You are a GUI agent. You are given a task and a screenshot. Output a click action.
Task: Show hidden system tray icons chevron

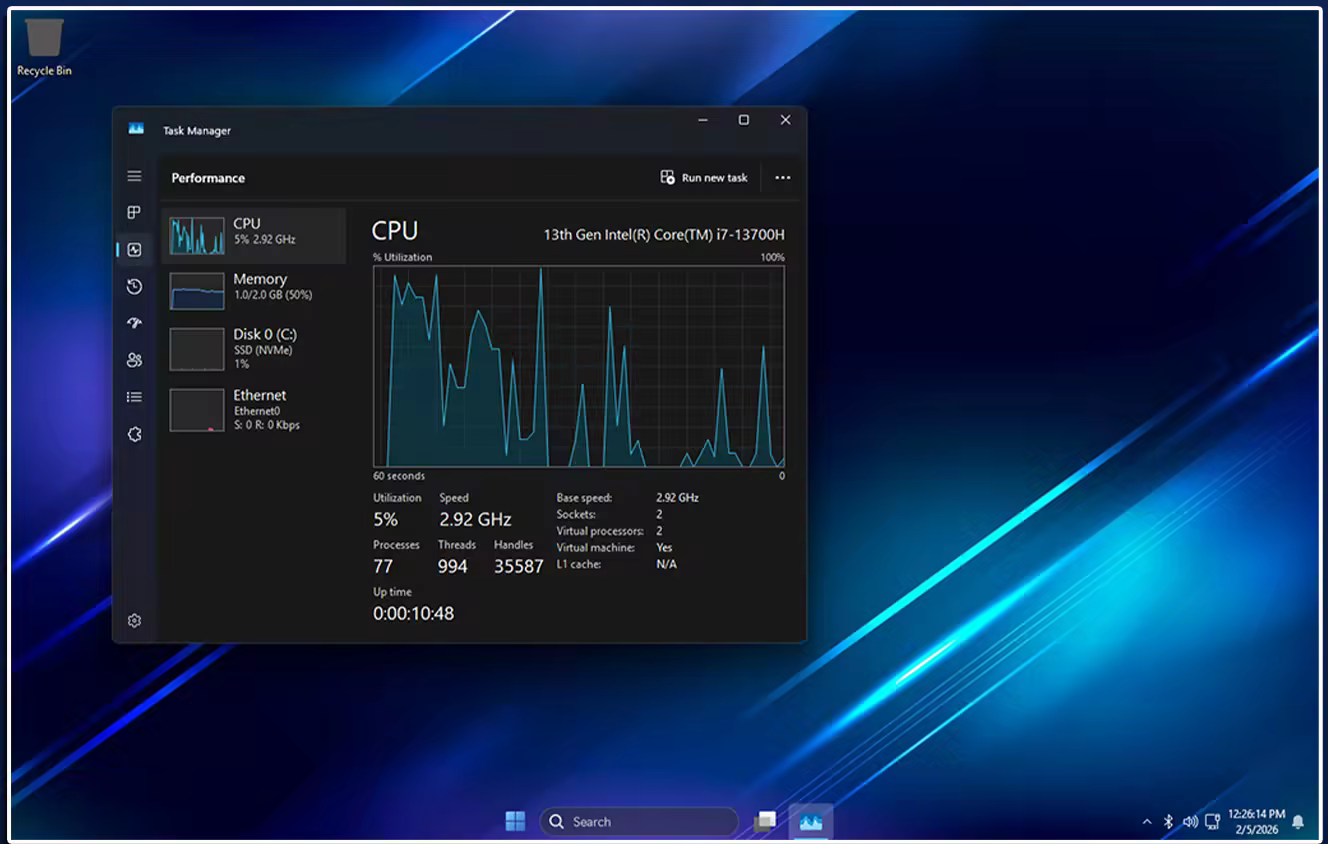1146,822
